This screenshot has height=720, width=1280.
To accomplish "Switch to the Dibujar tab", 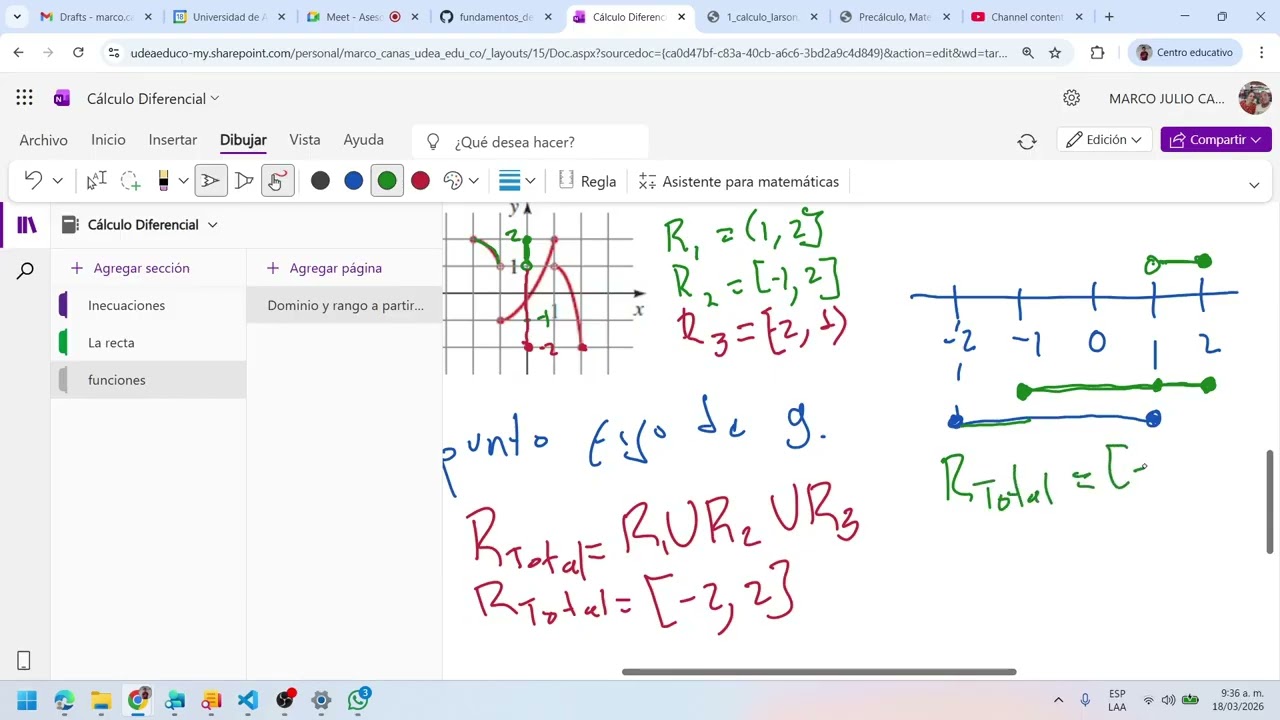I will point(243,140).
